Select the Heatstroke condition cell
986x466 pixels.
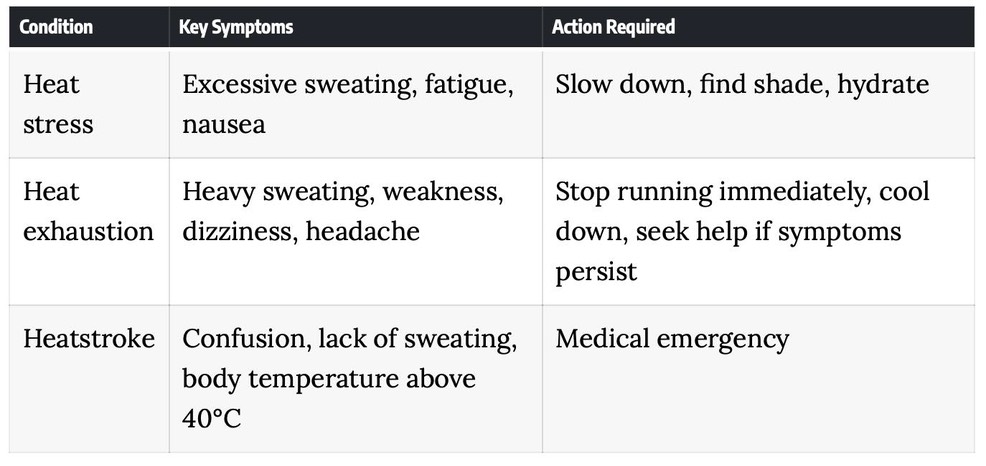tap(89, 379)
